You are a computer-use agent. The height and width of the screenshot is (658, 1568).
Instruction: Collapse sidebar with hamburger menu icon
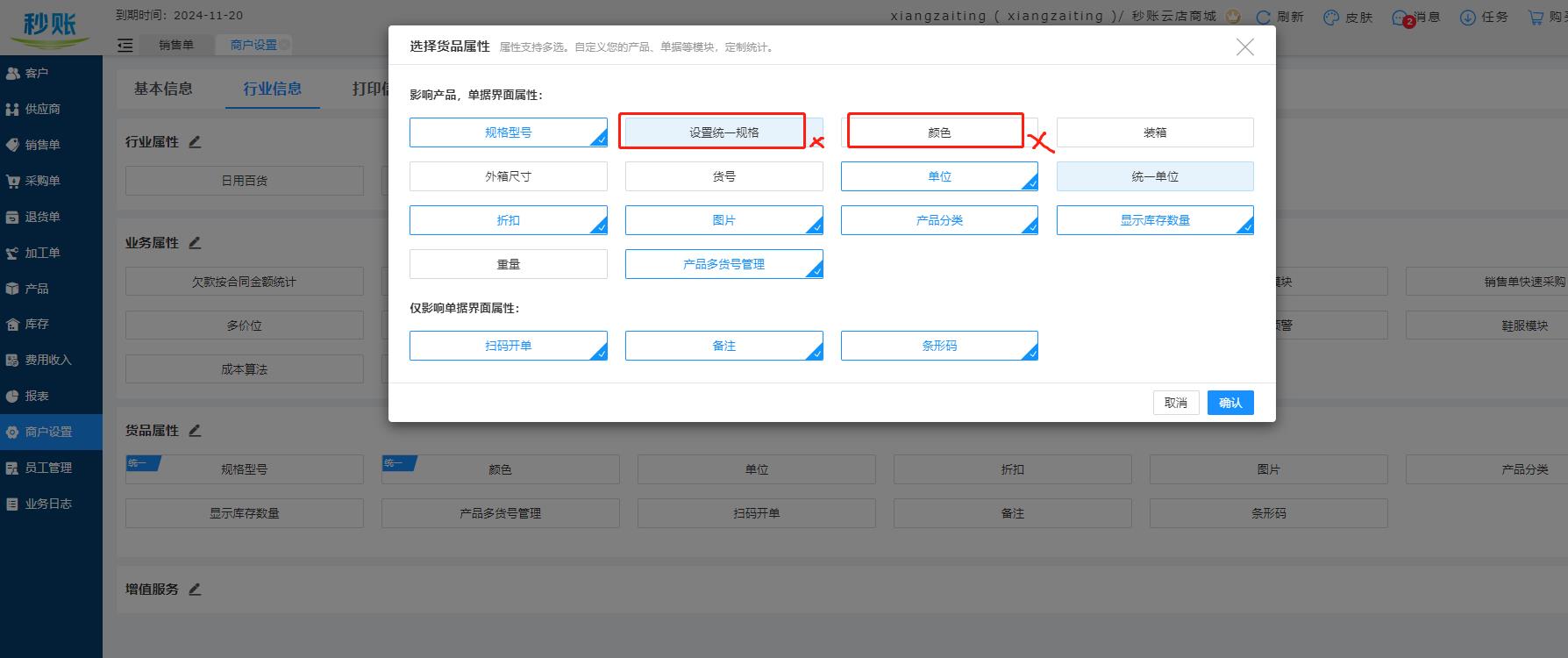[x=125, y=45]
